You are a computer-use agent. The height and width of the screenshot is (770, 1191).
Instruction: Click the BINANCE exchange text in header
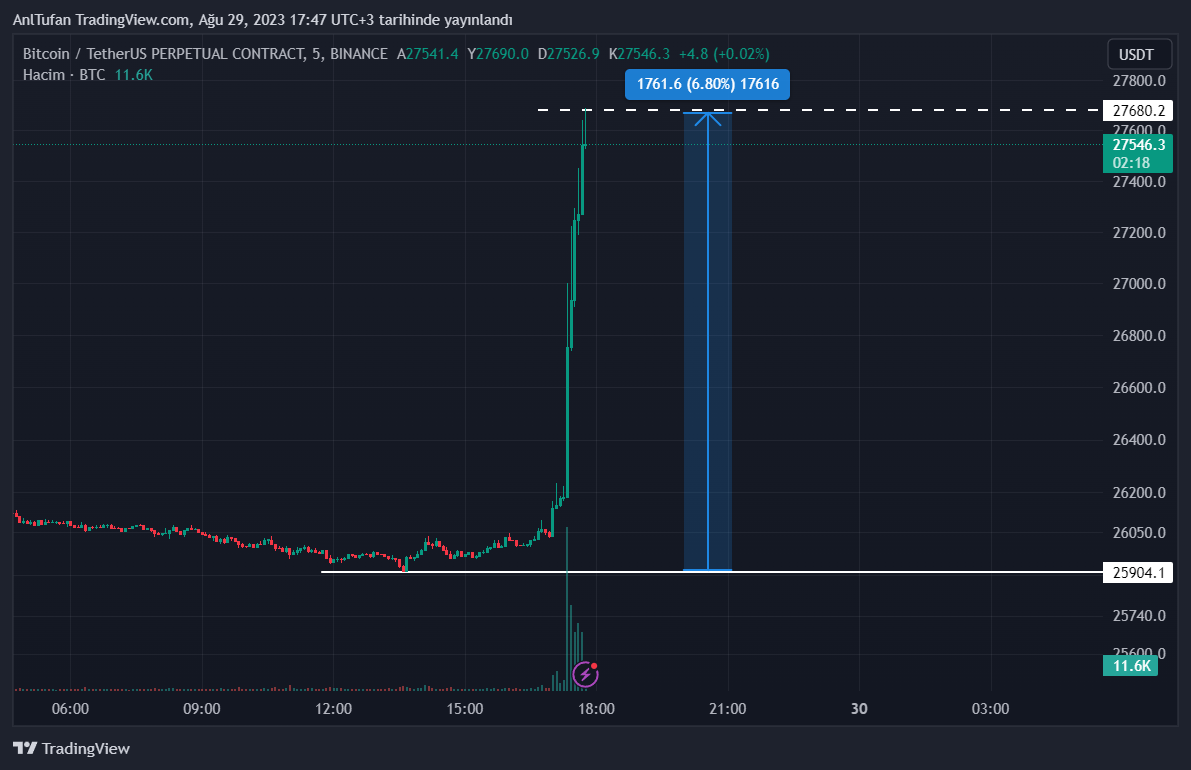tap(357, 54)
